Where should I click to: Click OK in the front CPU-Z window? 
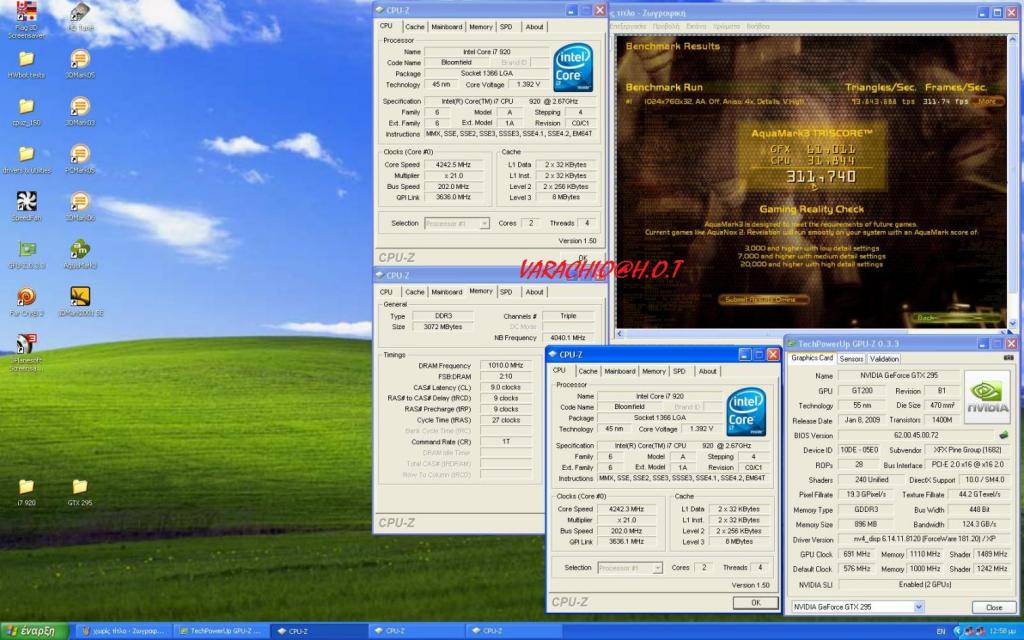pyautogui.click(x=756, y=603)
